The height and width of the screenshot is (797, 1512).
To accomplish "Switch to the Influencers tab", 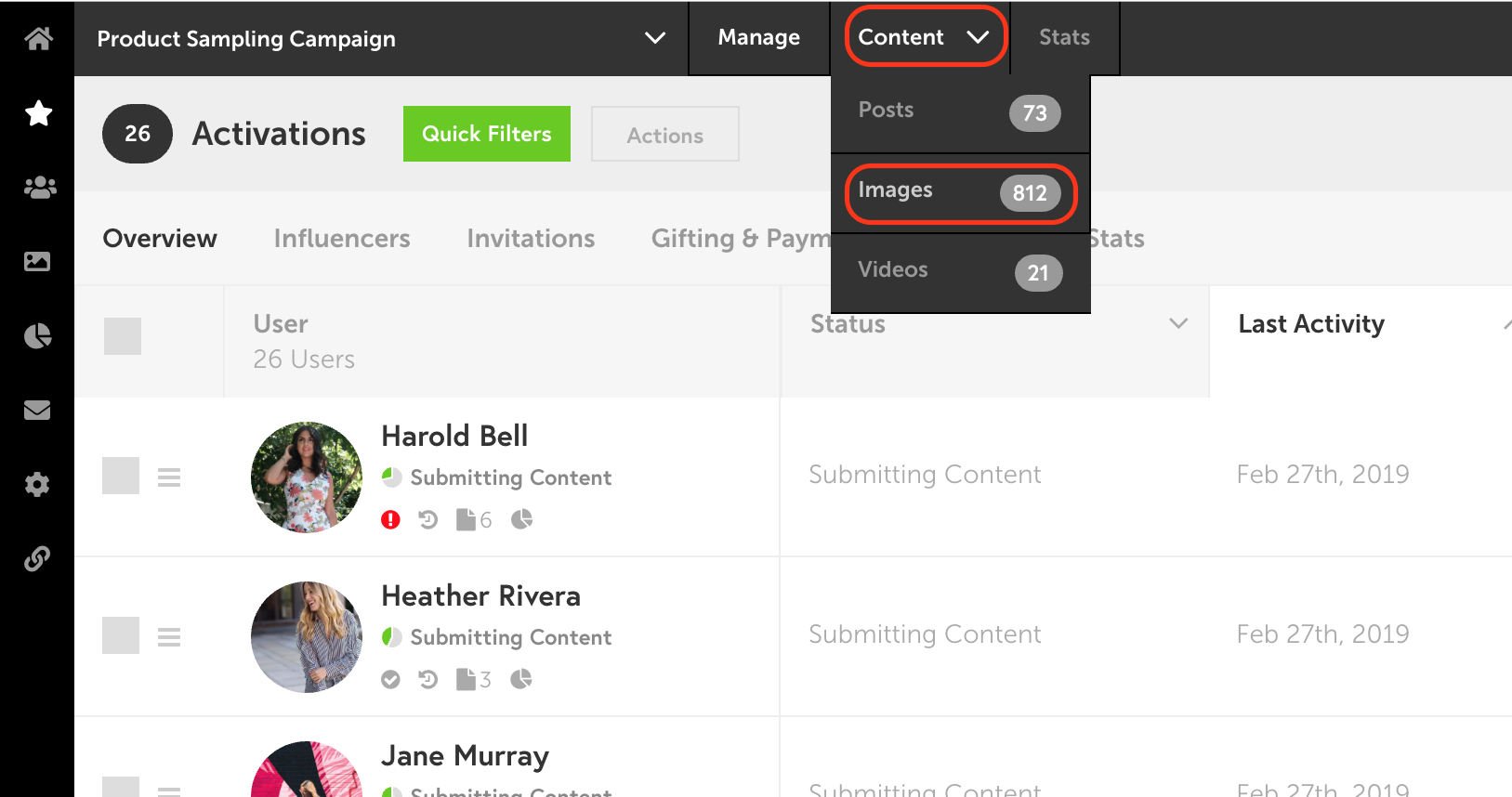I will (x=342, y=239).
